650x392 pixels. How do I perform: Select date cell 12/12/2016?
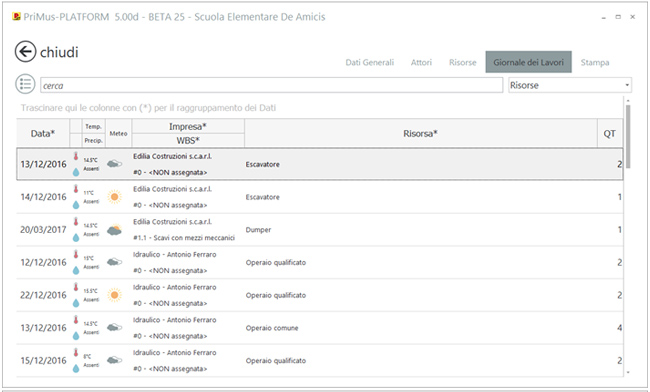[x=44, y=262]
